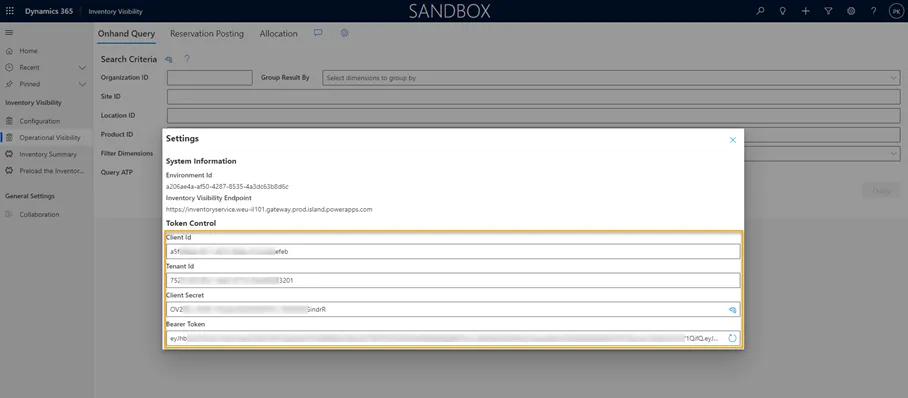Open Group Result By dimensions dropdown
This screenshot has height=398, width=908.
click(611, 78)
